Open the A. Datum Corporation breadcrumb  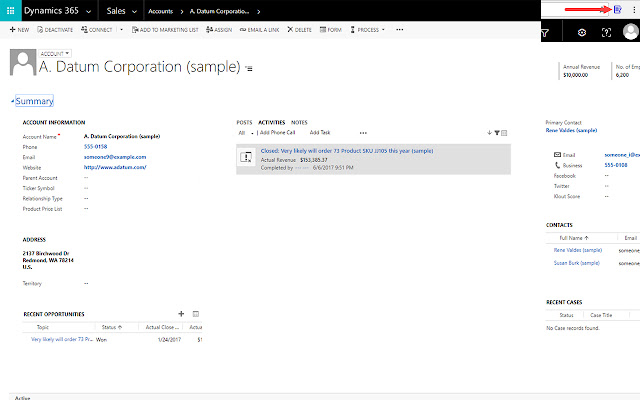click(219, 11)
